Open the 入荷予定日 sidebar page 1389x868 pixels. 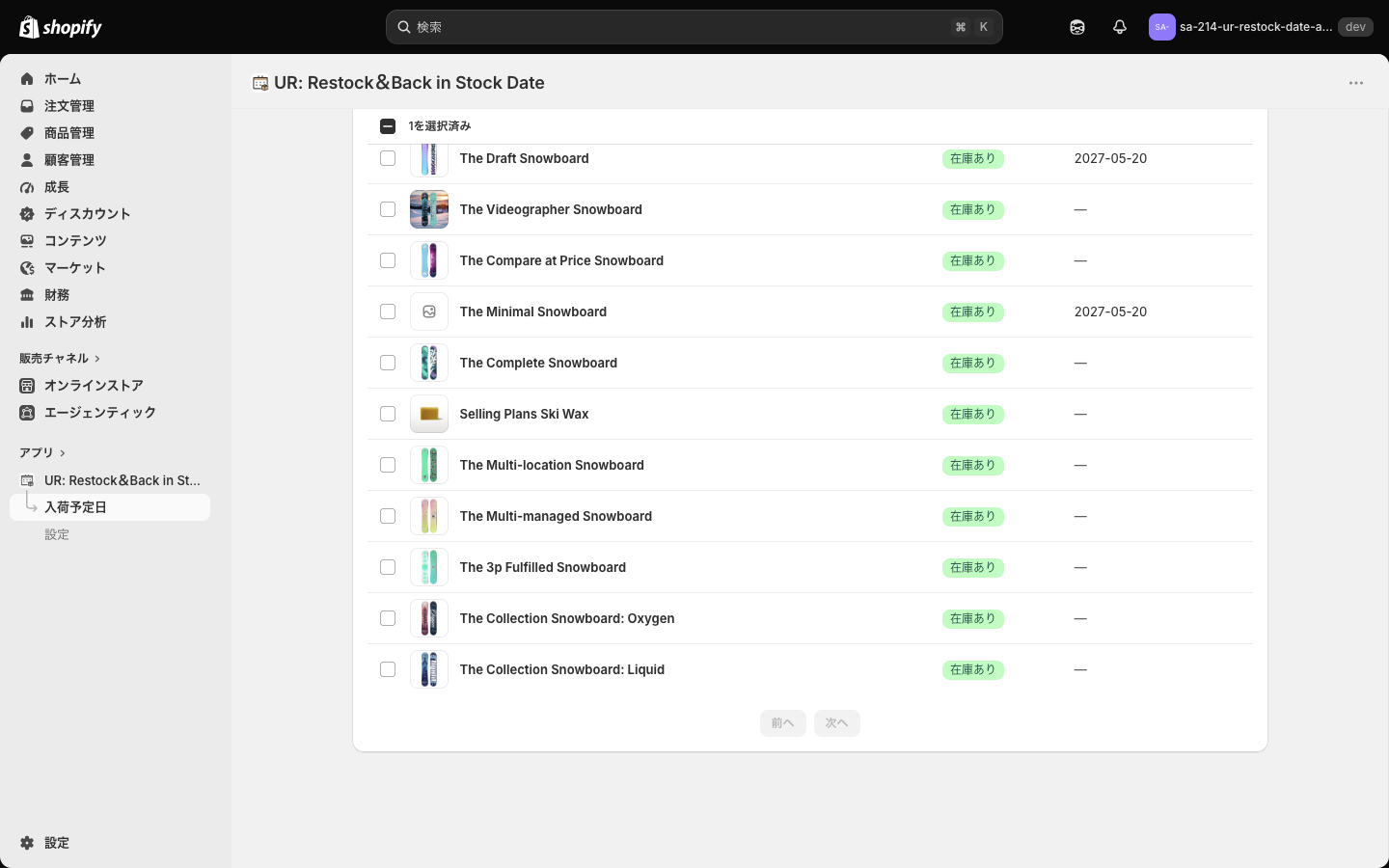point(110,507)
